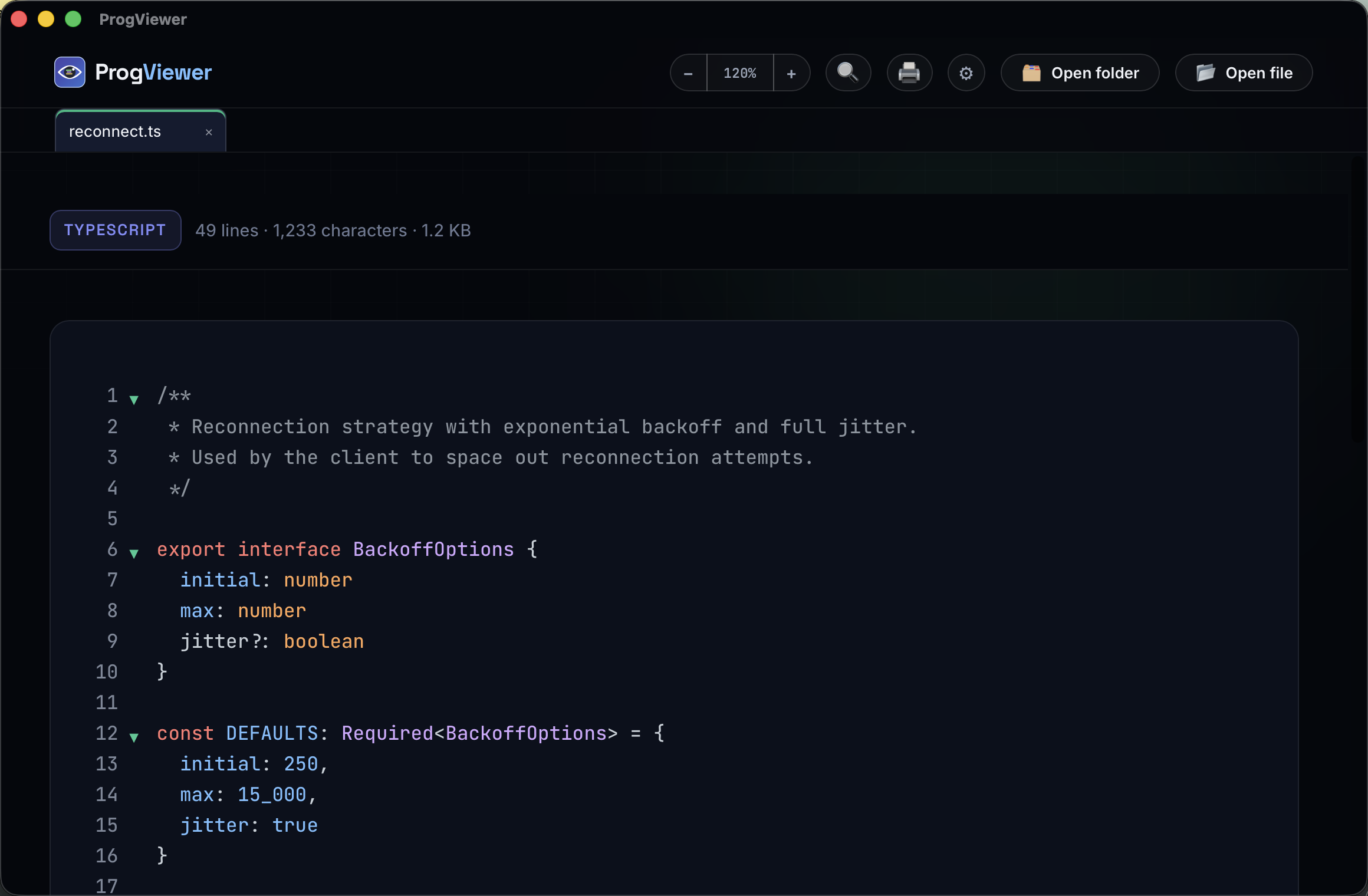
Task: Open settings via the gear icon
Action: tap(966, 73)
